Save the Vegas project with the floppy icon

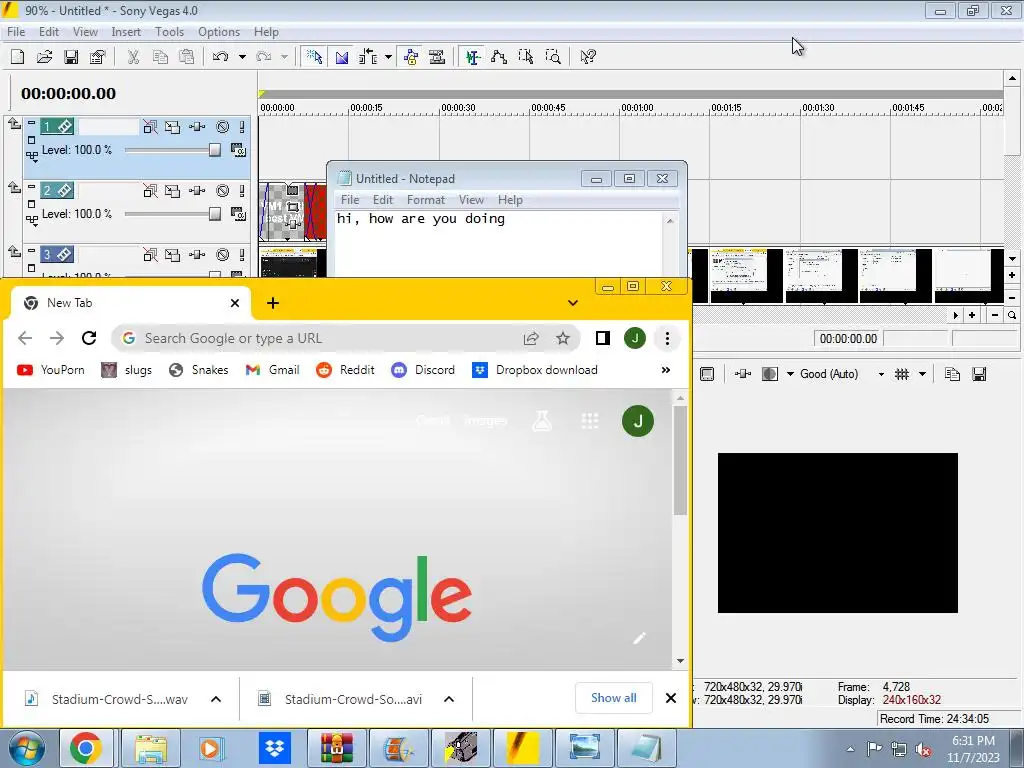(x=71, y=57)
